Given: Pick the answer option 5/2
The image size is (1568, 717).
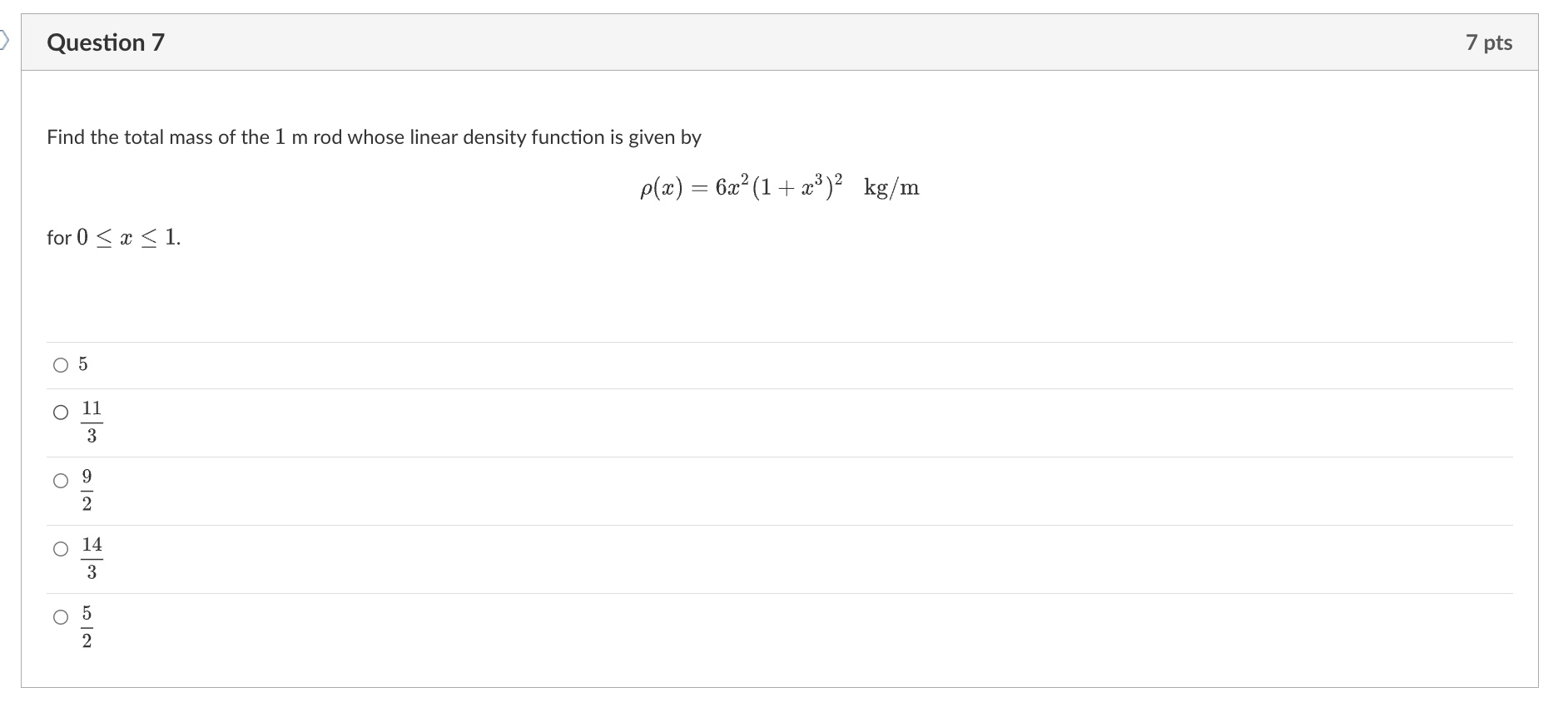Looking at the screenshot, I should (60, 617).
